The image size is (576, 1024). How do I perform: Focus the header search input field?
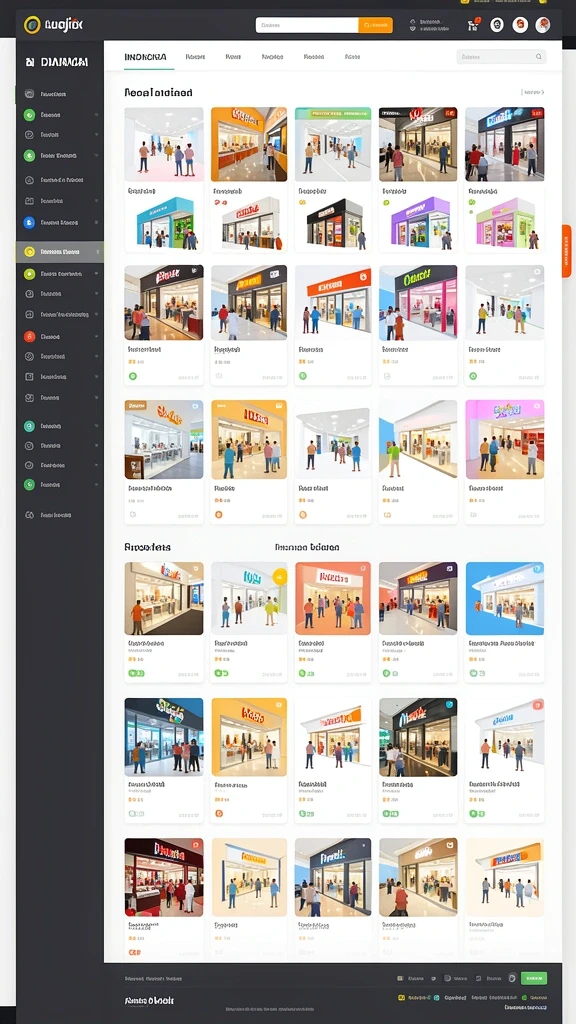[x=307, y=25]
